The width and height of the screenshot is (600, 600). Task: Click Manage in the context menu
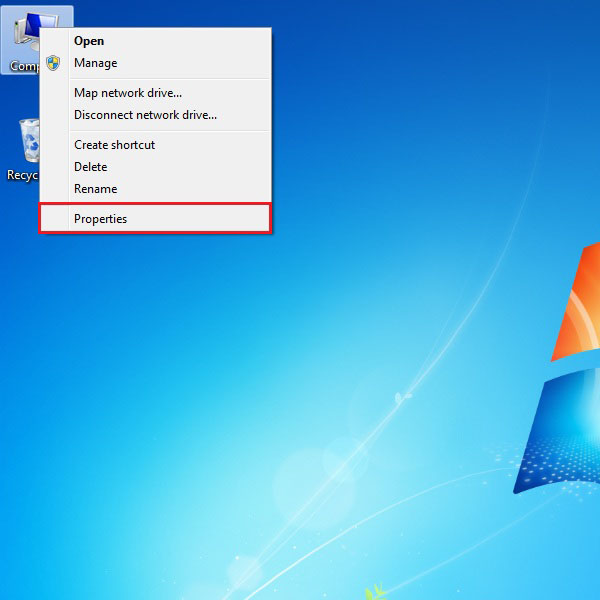pos(155,63)
